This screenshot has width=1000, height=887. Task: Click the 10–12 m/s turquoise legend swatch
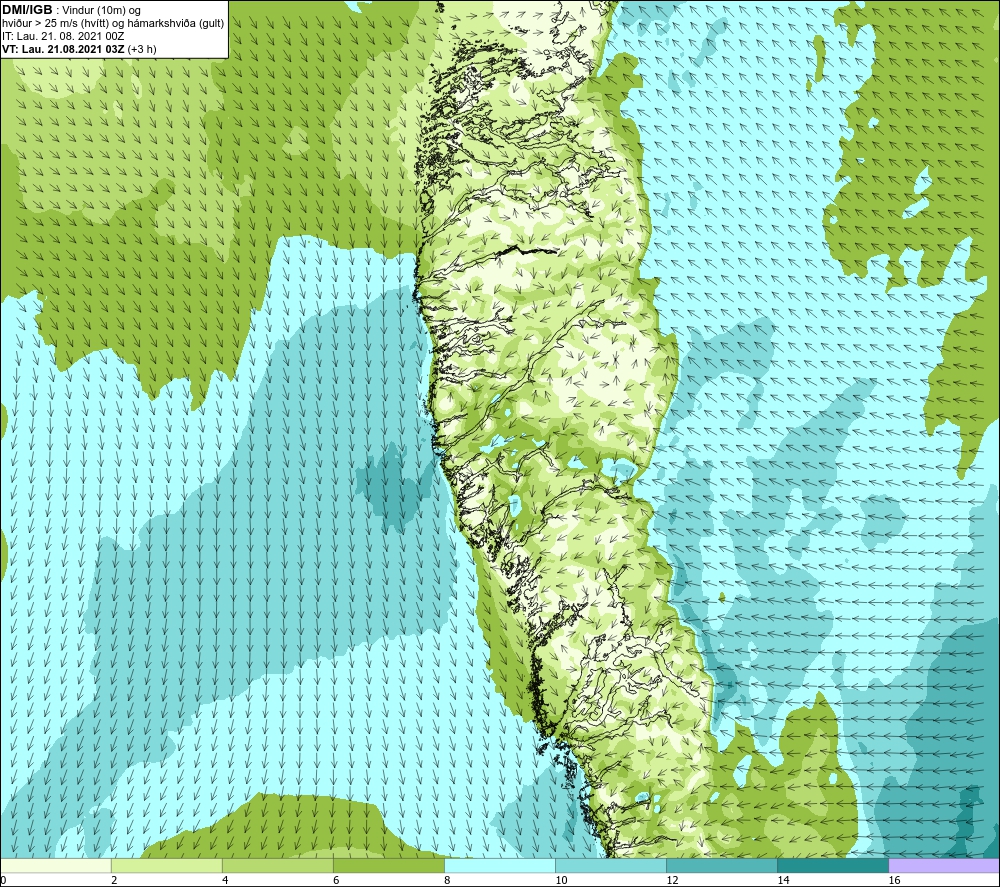pos(611,866)
